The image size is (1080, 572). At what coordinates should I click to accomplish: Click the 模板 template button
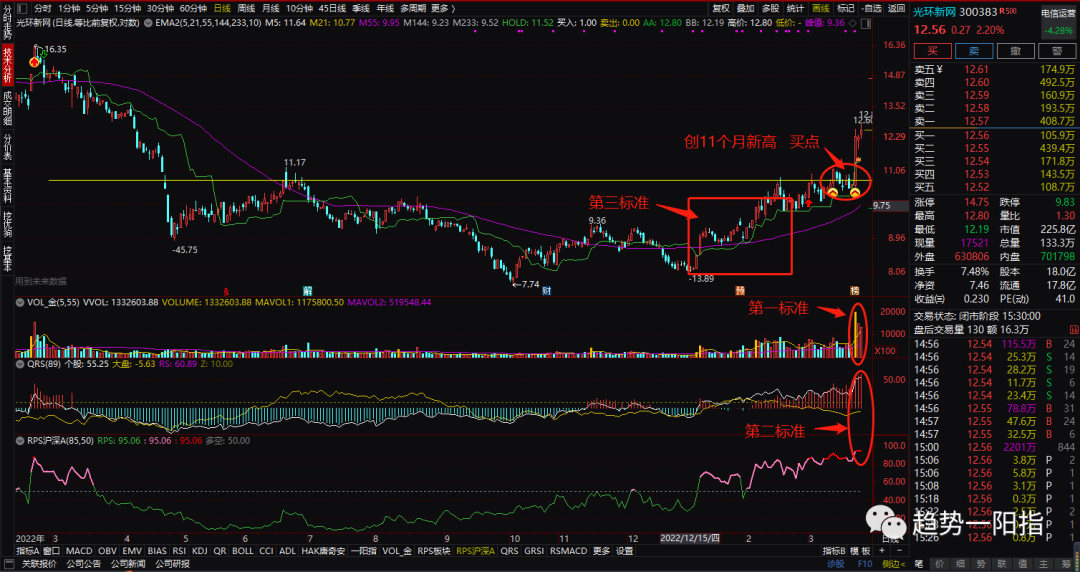click(860, 551)
